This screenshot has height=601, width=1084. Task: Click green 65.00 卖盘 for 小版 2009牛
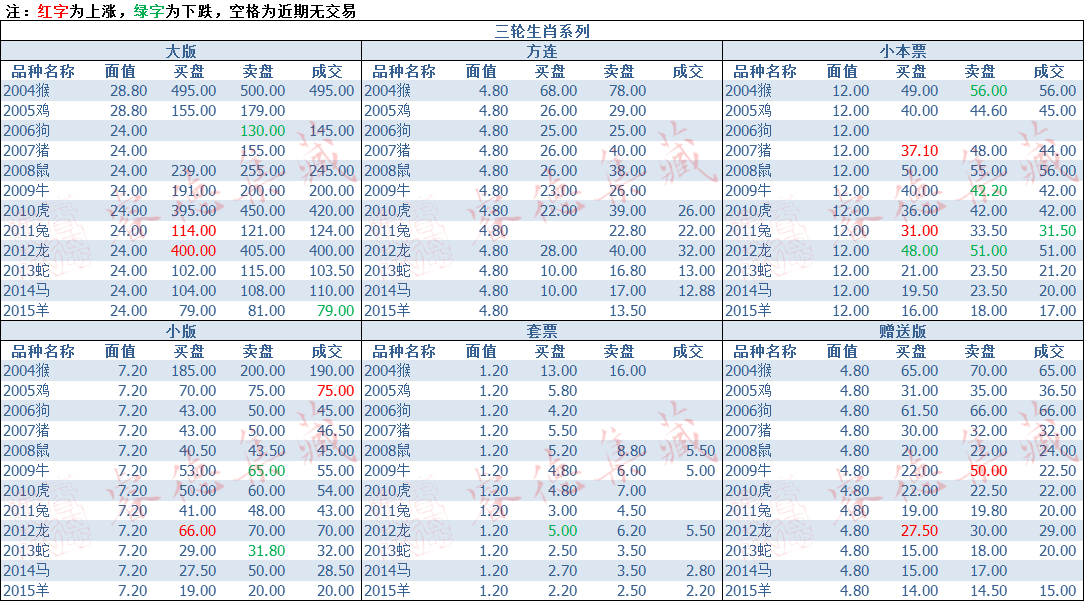pyautogui.click(x=266, y=472)
